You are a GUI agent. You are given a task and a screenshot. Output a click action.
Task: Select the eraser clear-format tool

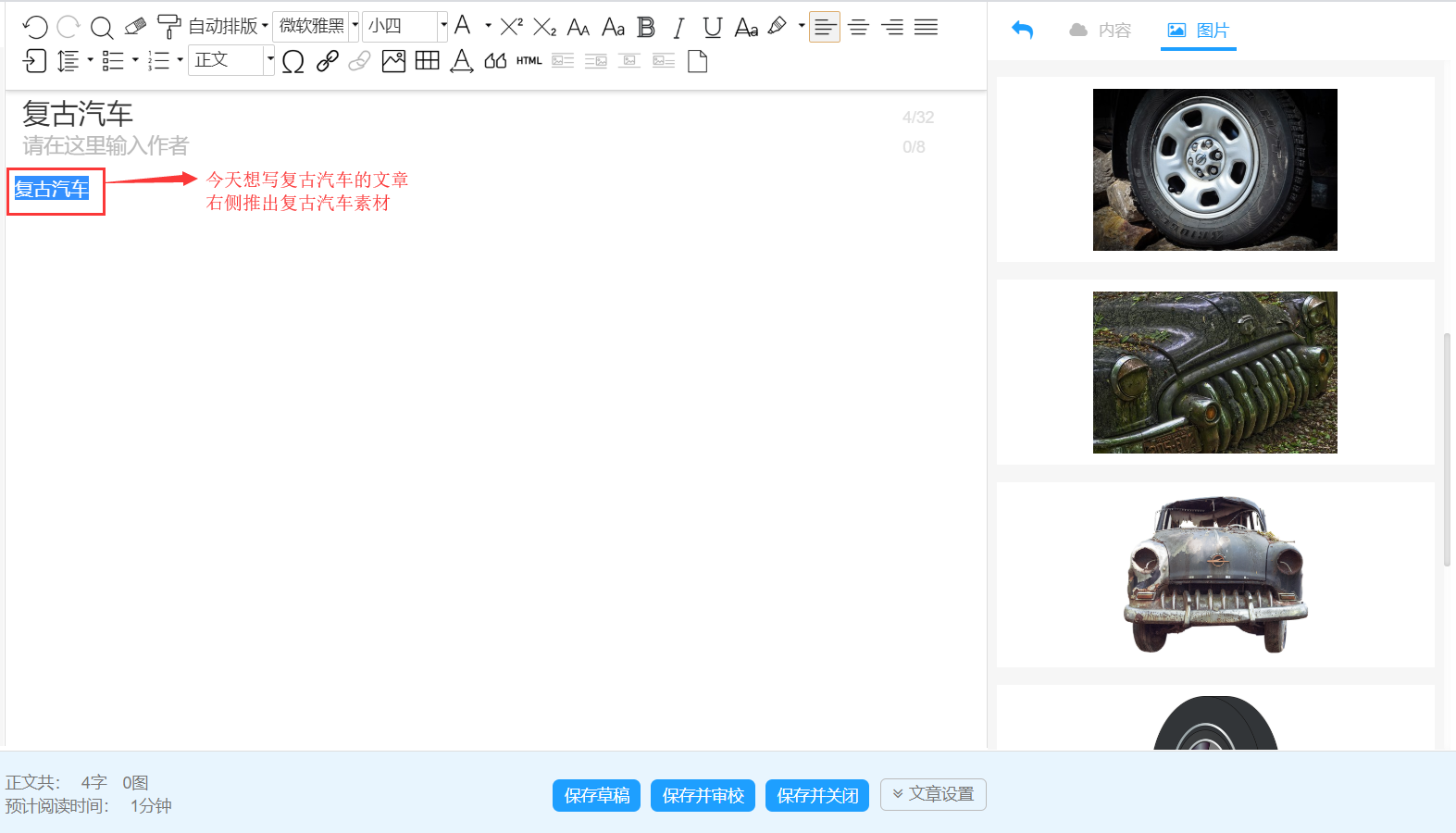[x=135, y=27]
